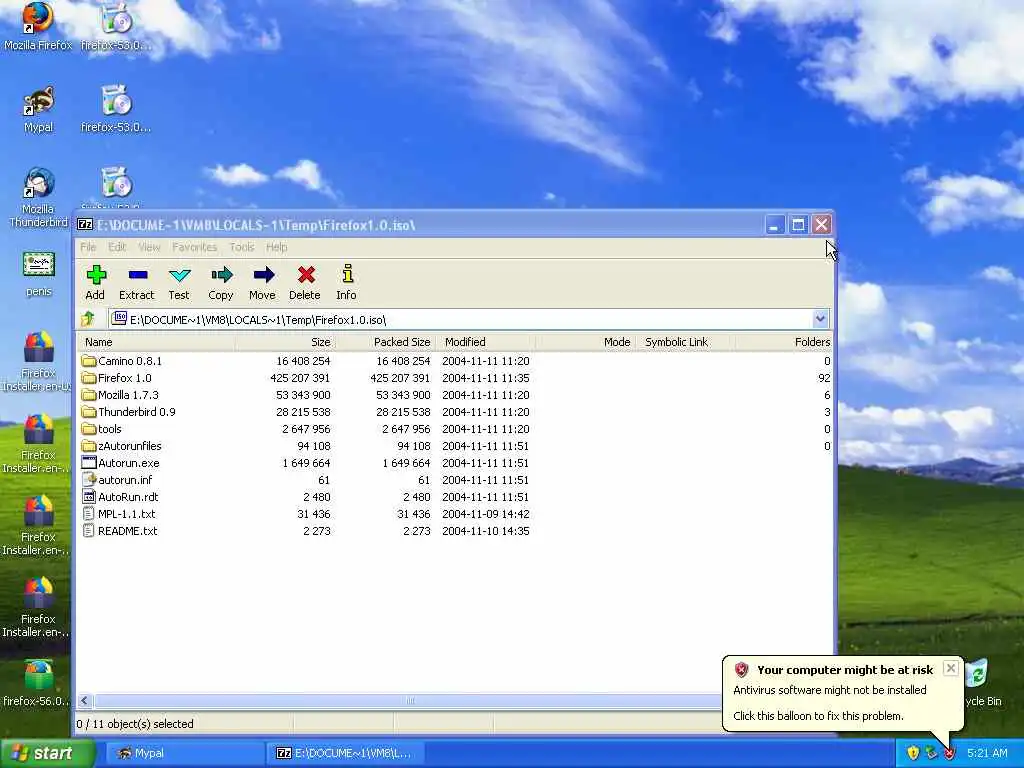Click modified date 2004-11-09 14:42
Screen dimensions: 1024x768
(485, 514)
